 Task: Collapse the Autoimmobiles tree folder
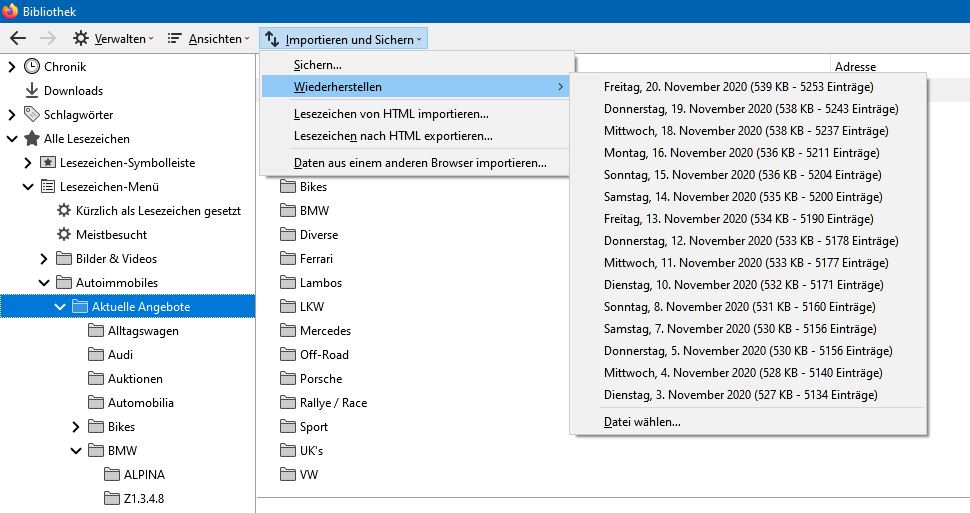click(x=44, y=283)
